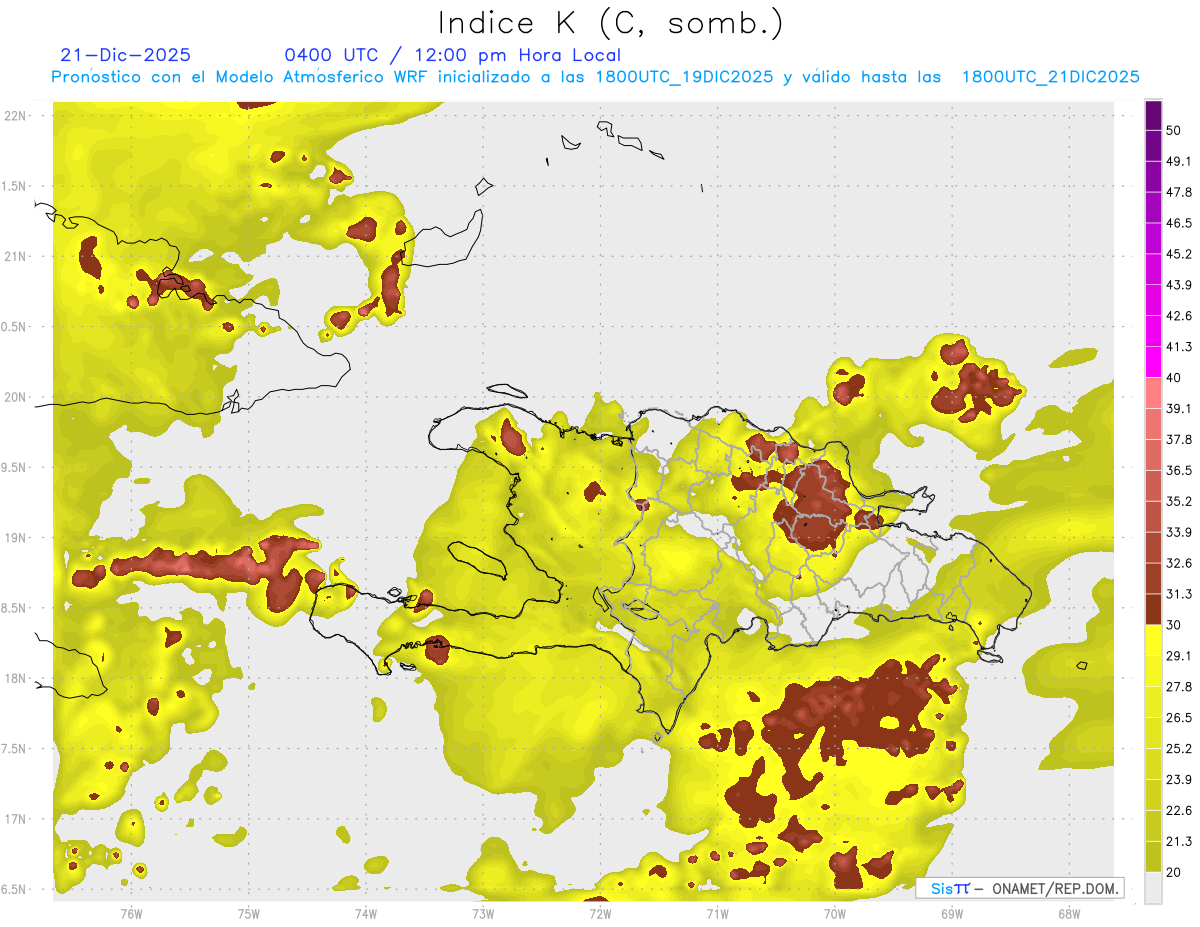Click legend value '36.5'
This screenshot has height=927, width=1200.
tap(1179, 470)
